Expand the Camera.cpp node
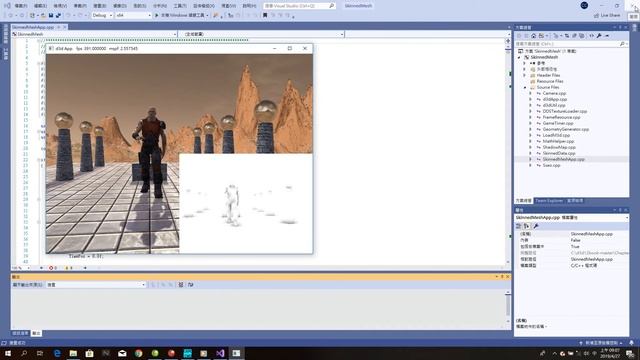Screen dimensions: 640x360 (530, 93)
